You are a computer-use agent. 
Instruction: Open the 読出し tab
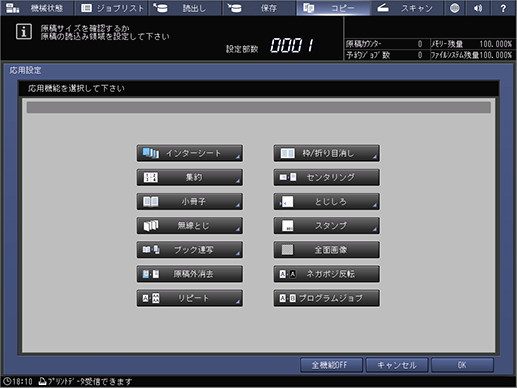click(x=185, y=8)
